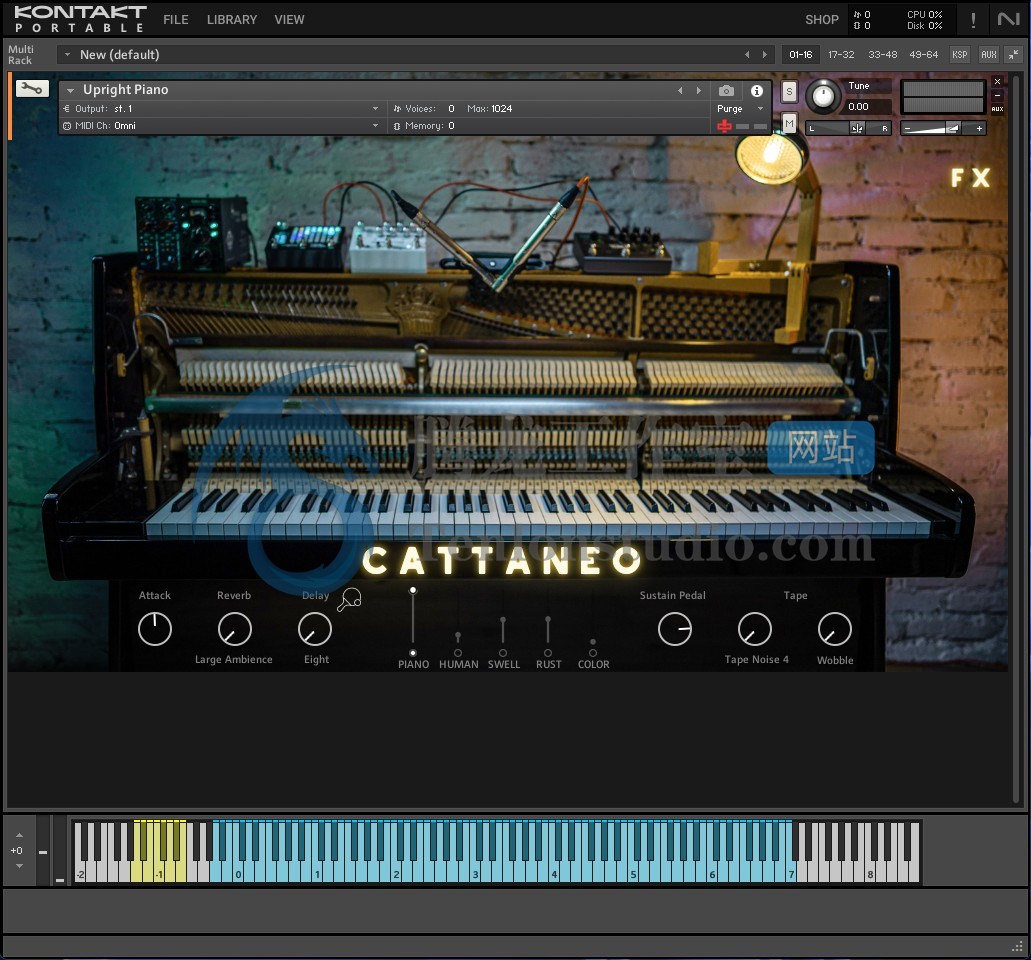Minimize the rack view using the arrows icon
1031x960 pixels.
pyautogui.click(x=1014, y=55)
